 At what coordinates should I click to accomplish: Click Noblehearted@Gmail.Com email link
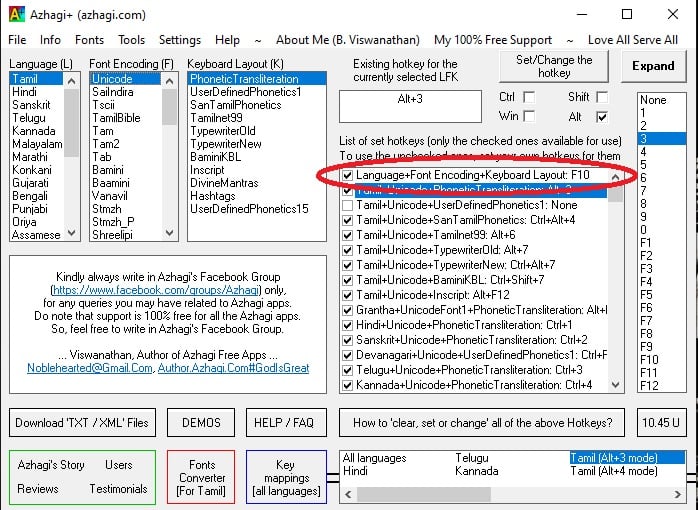click(89, 368)
